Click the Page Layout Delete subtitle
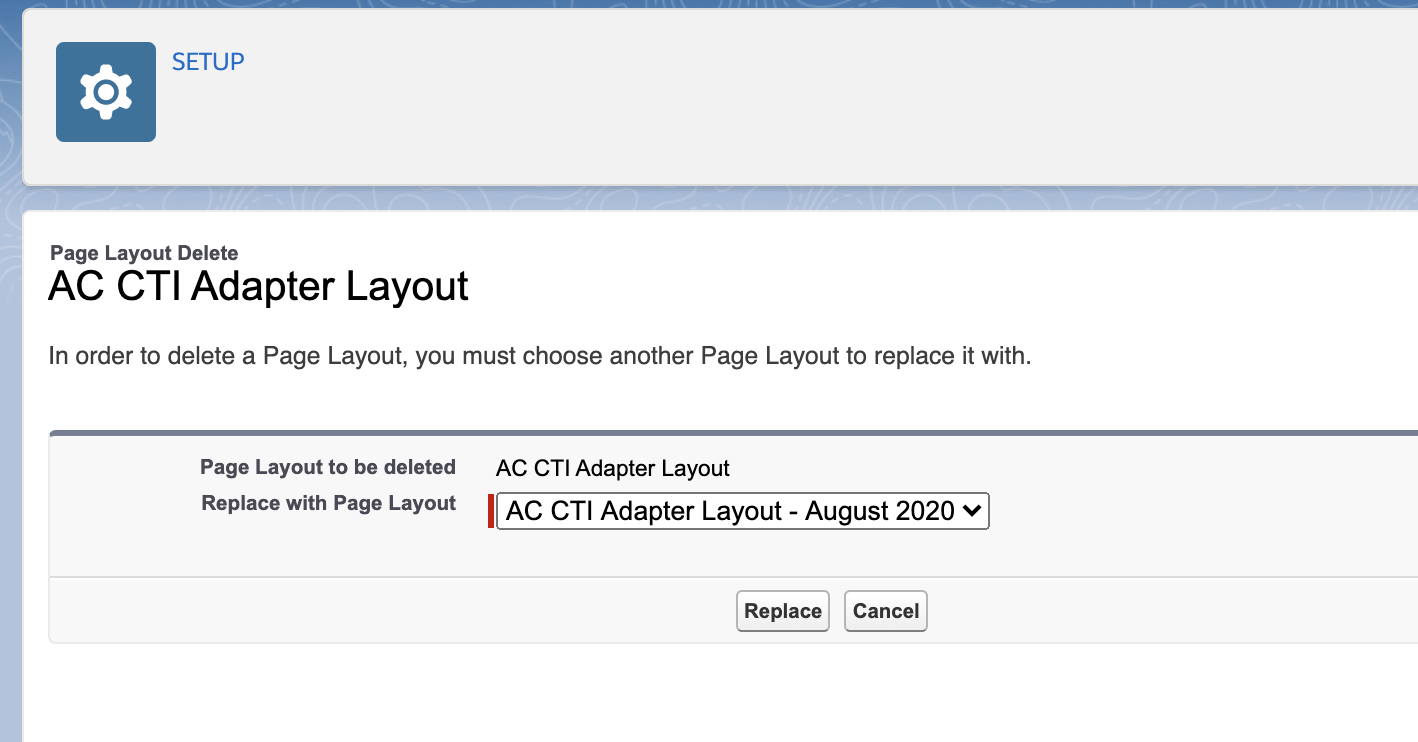The width and height of the screenshot is (1418, 742). point(144,253)
